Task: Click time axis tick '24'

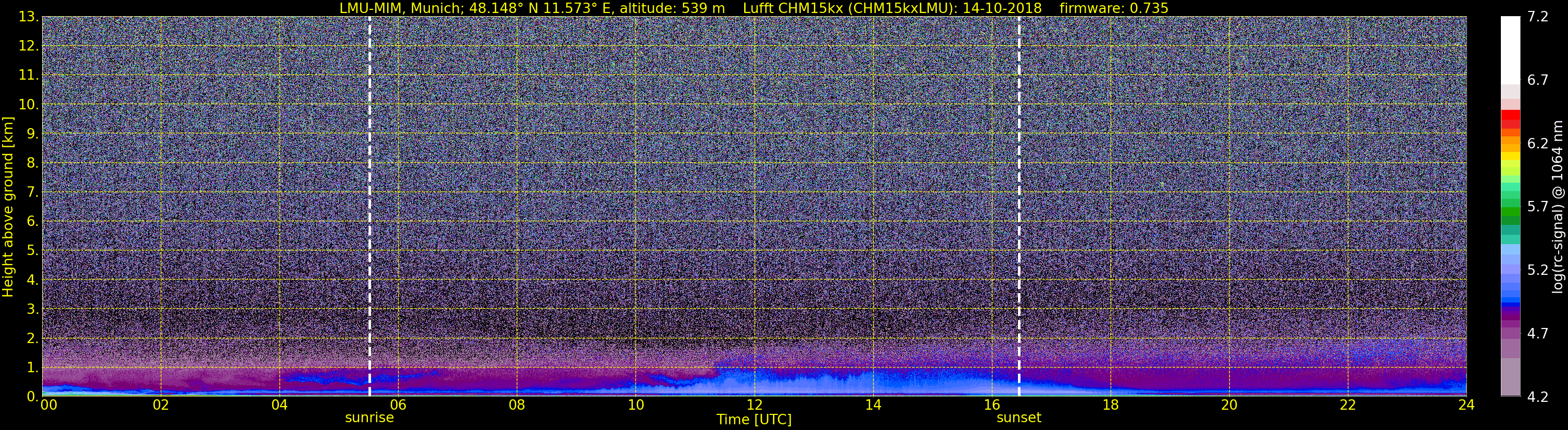Action: pyautogui.click(x=1467, y=405)
